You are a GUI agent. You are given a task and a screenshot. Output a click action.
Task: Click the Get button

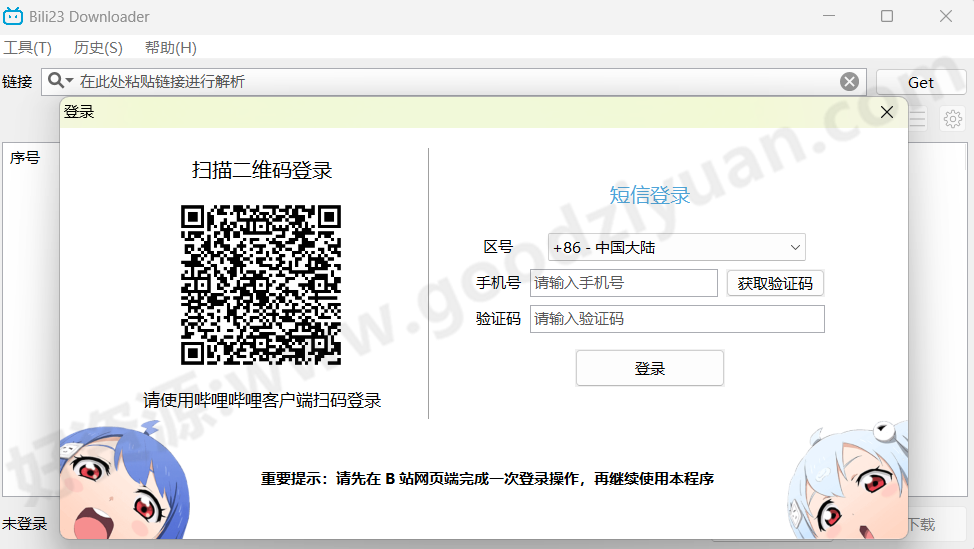(x=921, y=83)
